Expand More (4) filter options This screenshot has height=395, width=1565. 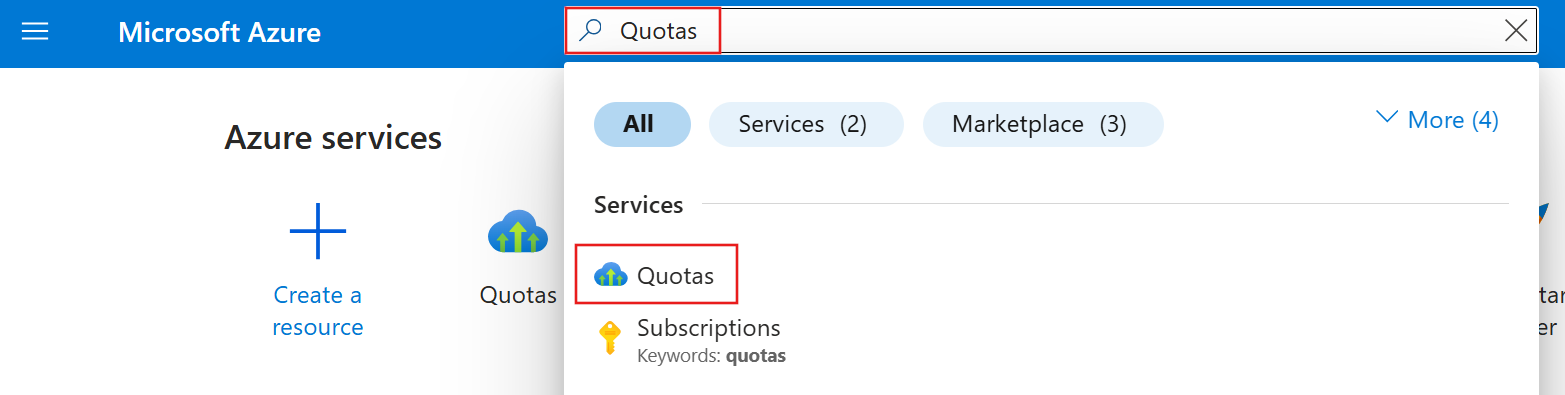(1437, 120)
